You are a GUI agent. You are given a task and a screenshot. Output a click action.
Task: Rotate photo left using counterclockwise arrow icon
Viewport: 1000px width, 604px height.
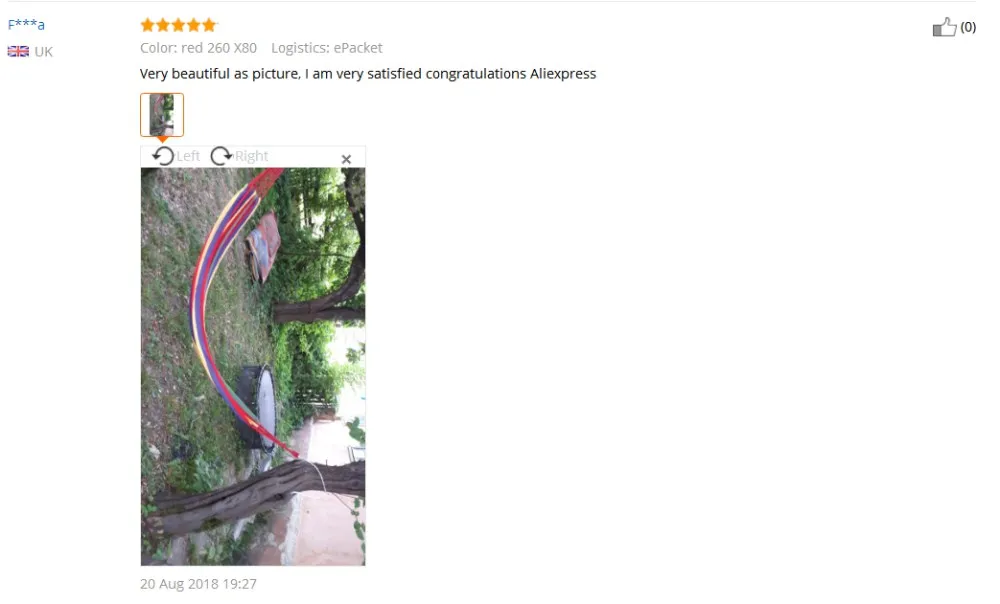click(x=163, y=156)
